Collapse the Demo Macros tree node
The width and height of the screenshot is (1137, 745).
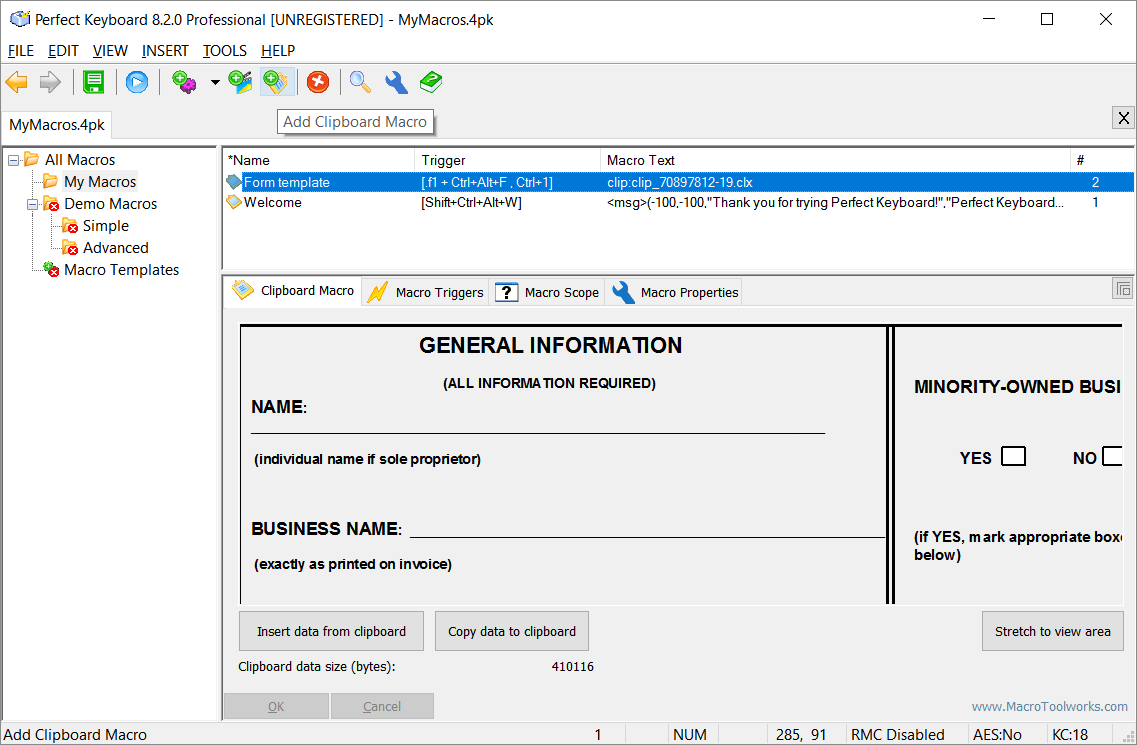point(32,204)
